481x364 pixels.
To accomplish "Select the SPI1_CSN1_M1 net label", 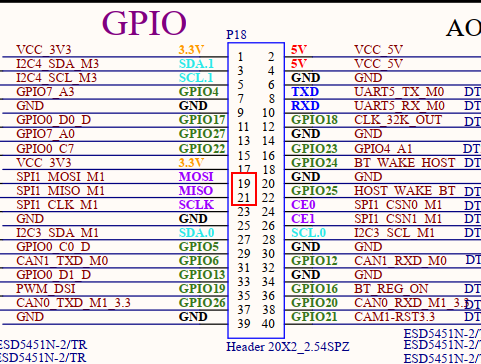I will (x=398, y=218).
